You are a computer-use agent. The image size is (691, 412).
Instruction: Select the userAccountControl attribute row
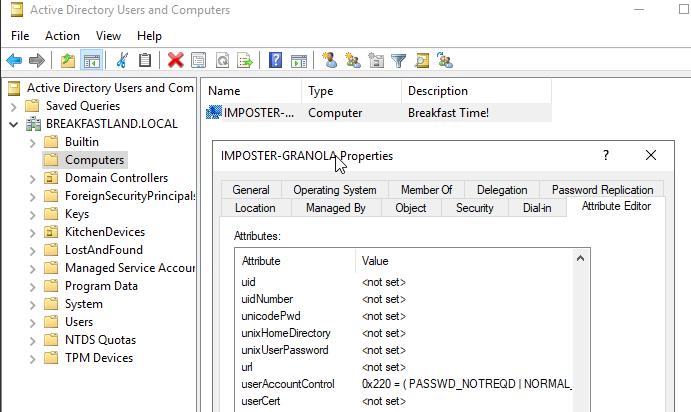coord(288,384)
